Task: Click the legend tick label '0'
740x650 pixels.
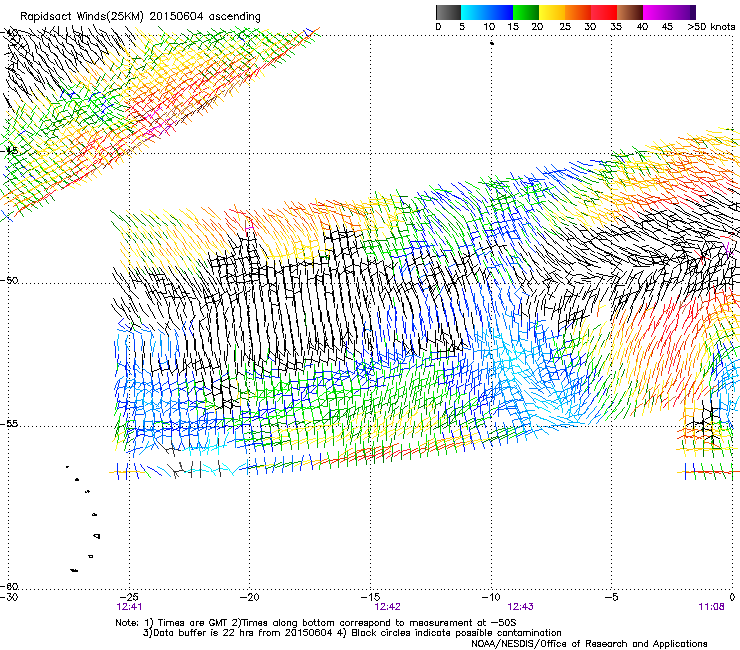Action: coord(438,27)
